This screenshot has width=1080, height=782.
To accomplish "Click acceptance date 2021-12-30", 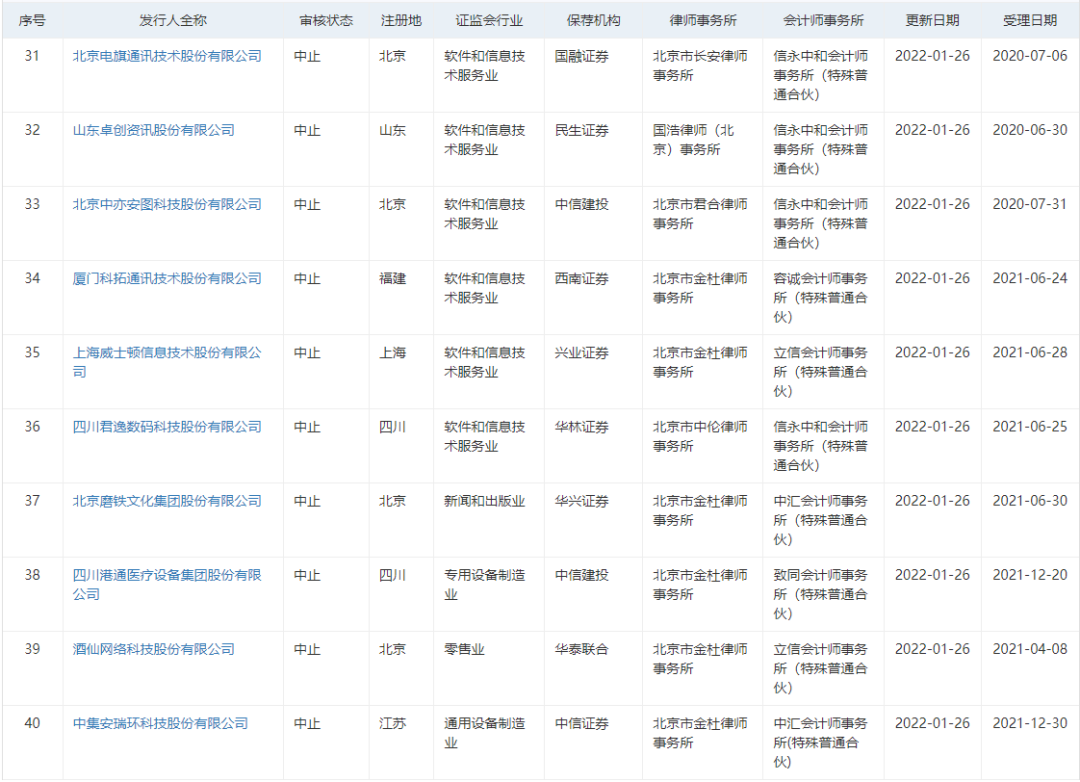I will click(1030, 723).
